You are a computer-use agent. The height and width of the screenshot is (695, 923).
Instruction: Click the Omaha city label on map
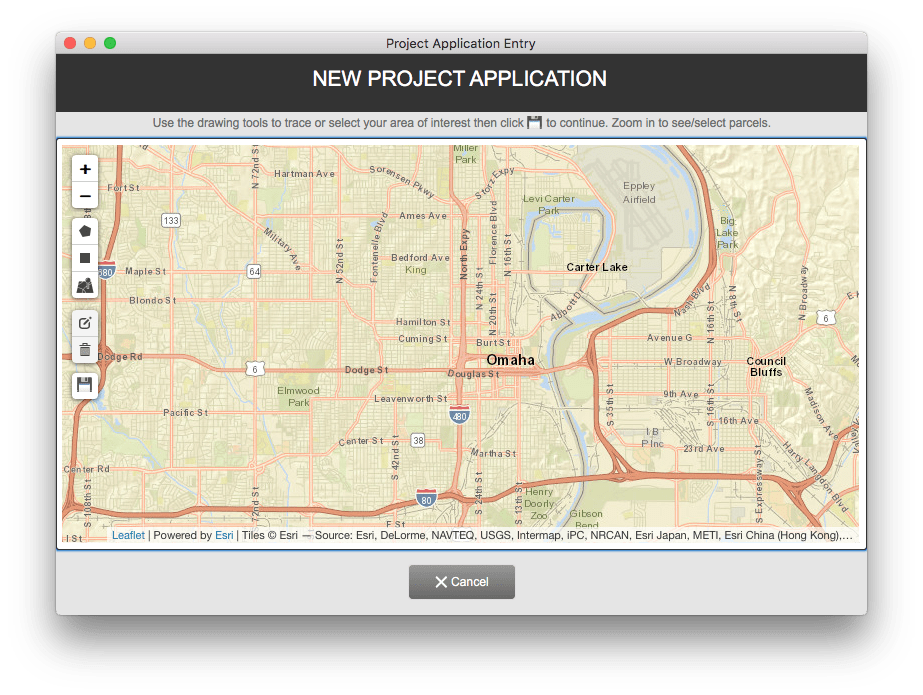[x=510, y=360]
